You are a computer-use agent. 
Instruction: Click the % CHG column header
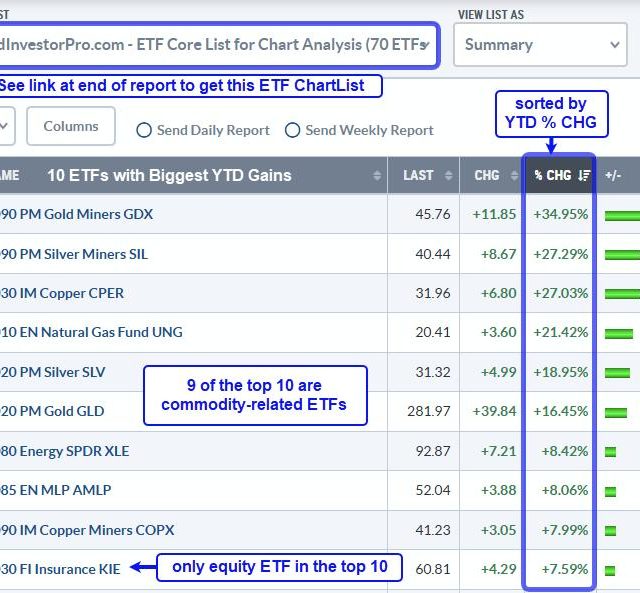tap(552, 176)
